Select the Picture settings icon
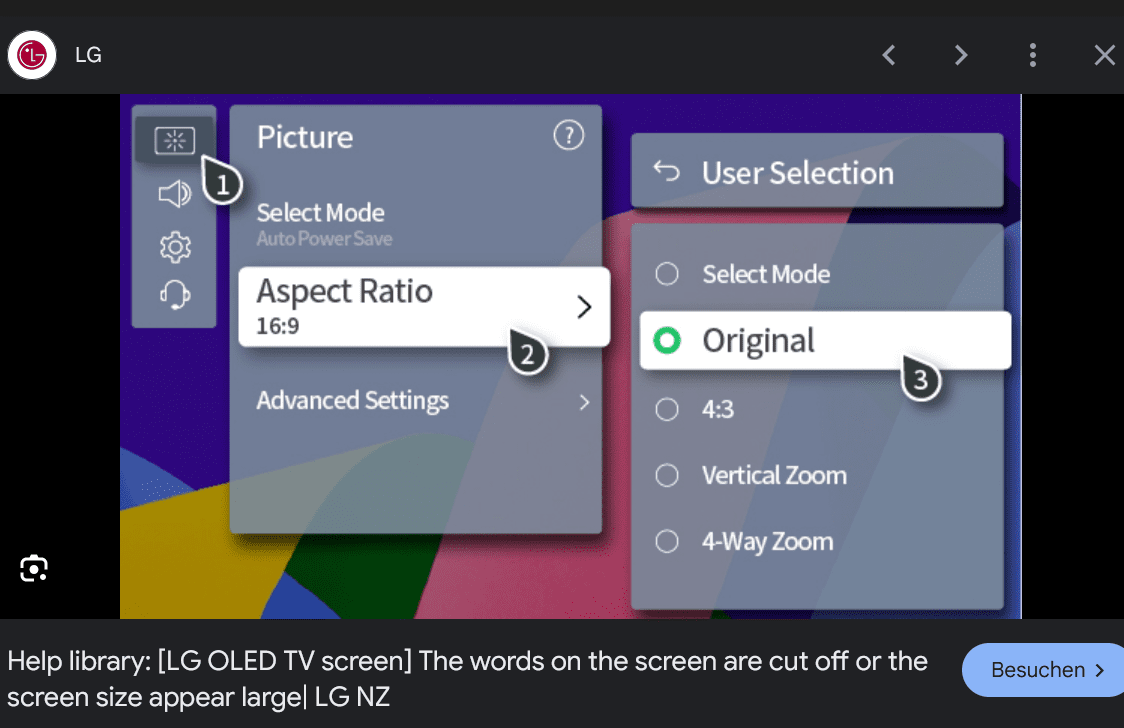 [174, 141]
